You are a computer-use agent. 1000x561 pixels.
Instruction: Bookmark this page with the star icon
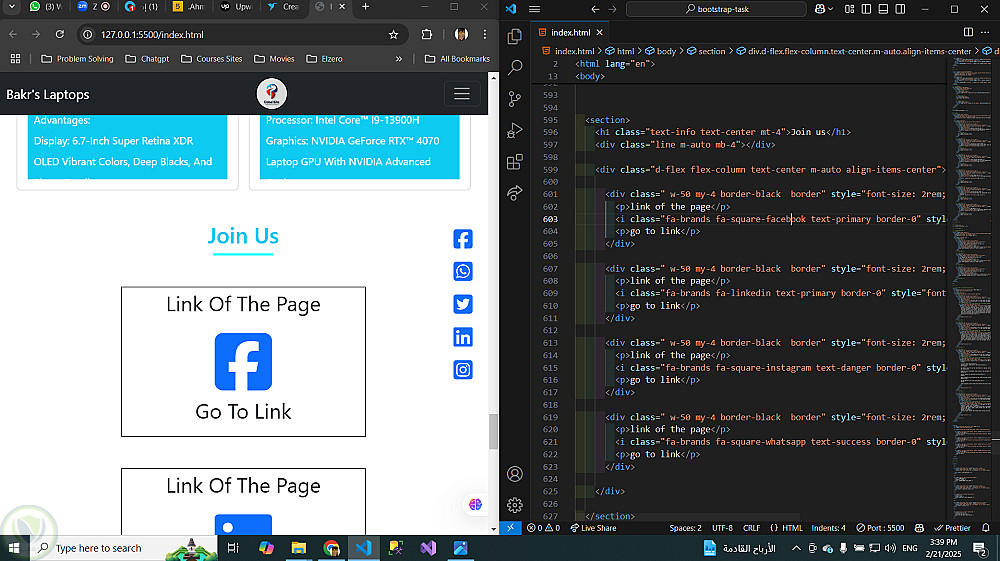tap(393, 34)
